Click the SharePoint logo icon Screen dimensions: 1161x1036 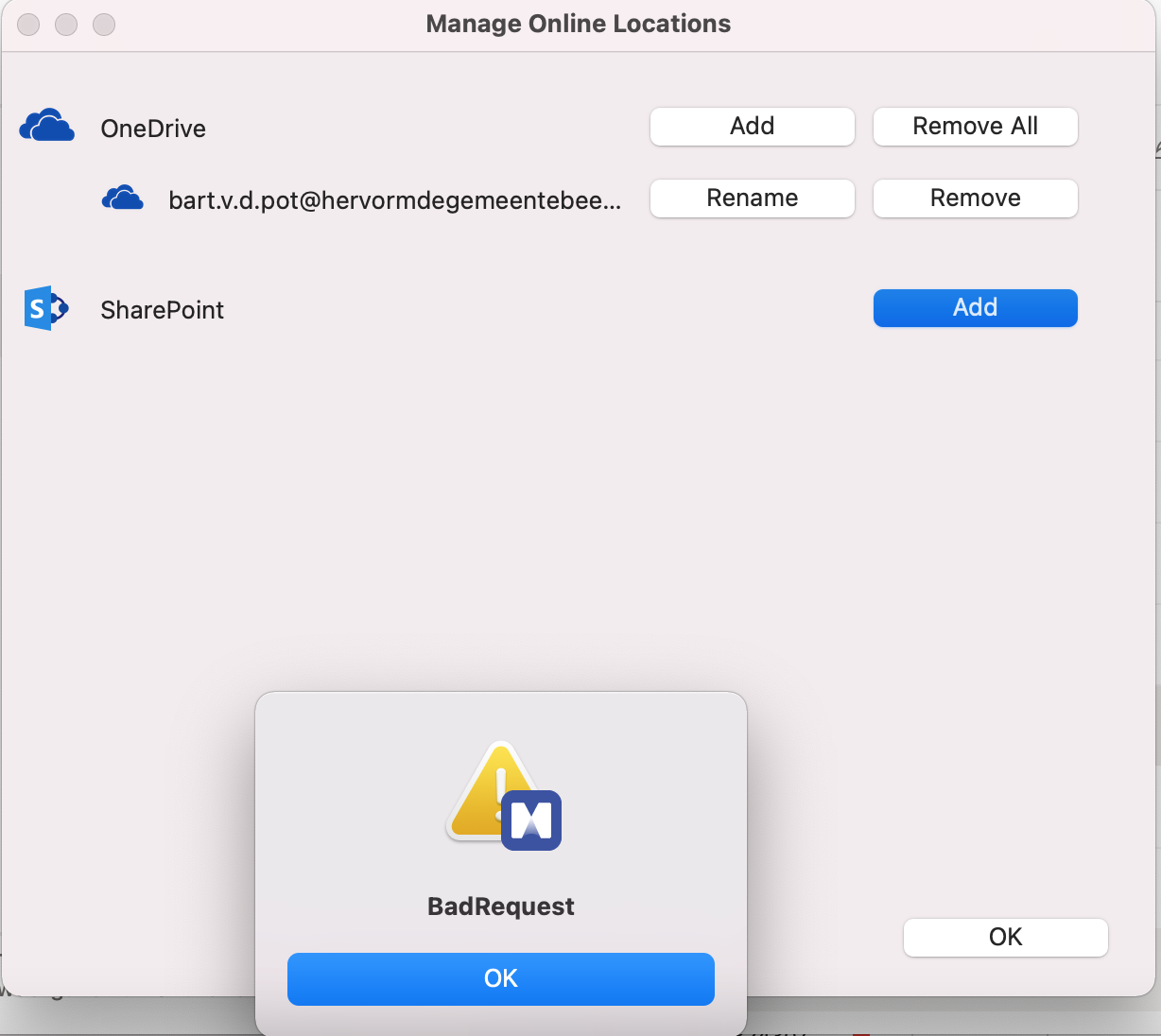[x=45, y=308]
